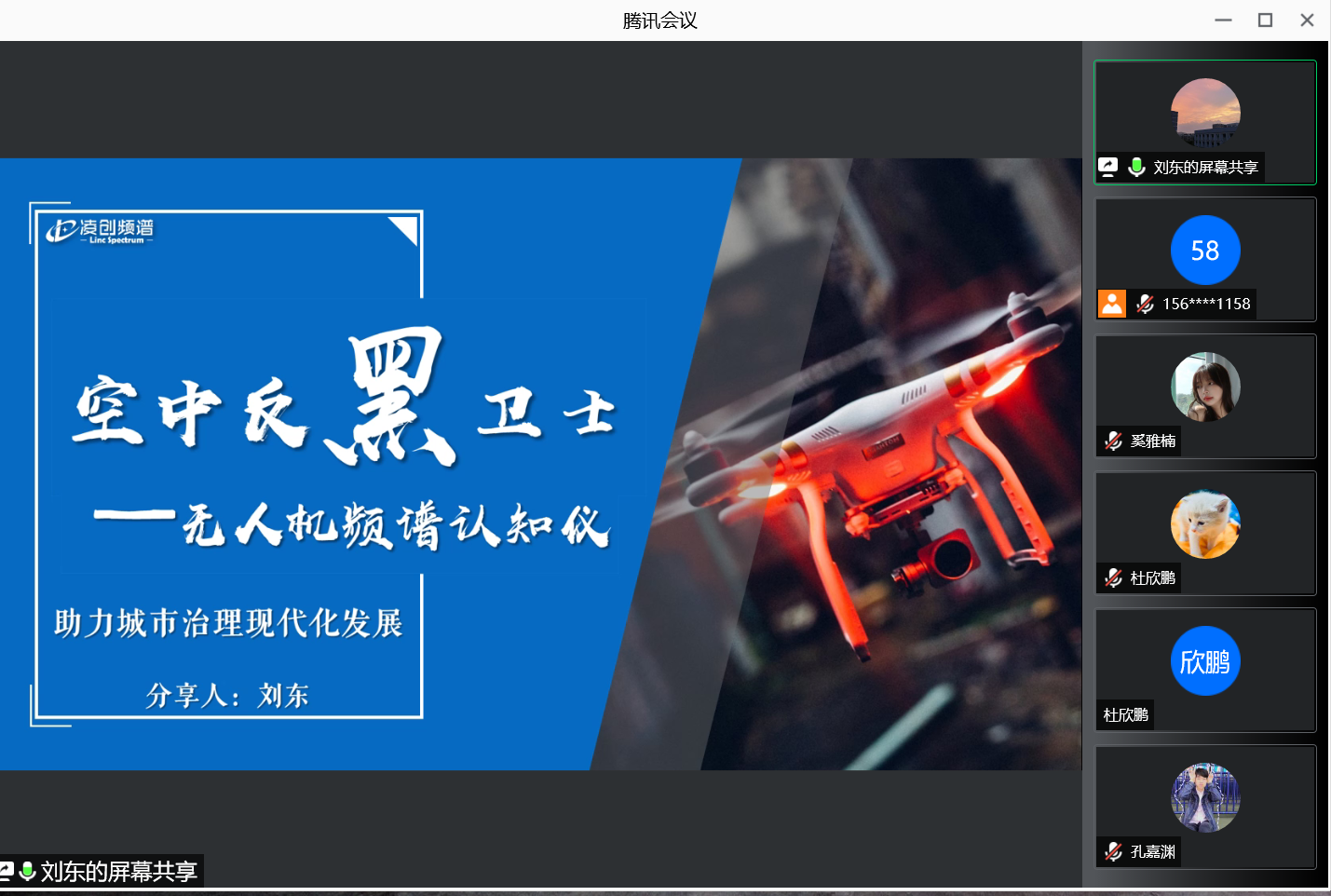
Task: Click orange host icon beside 156****1158
Action: (x=1112, y=304)
